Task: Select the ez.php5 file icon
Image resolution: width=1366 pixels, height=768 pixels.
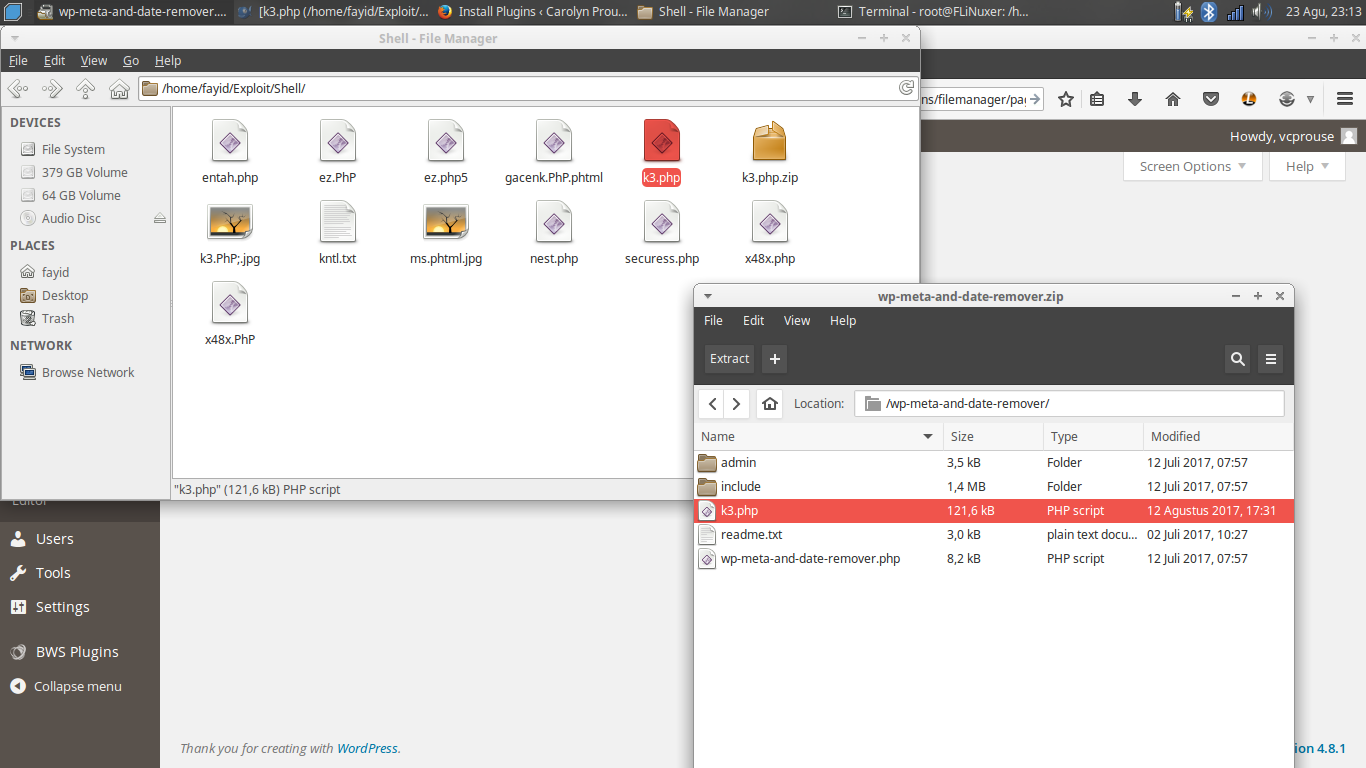Action: [446, 141]
